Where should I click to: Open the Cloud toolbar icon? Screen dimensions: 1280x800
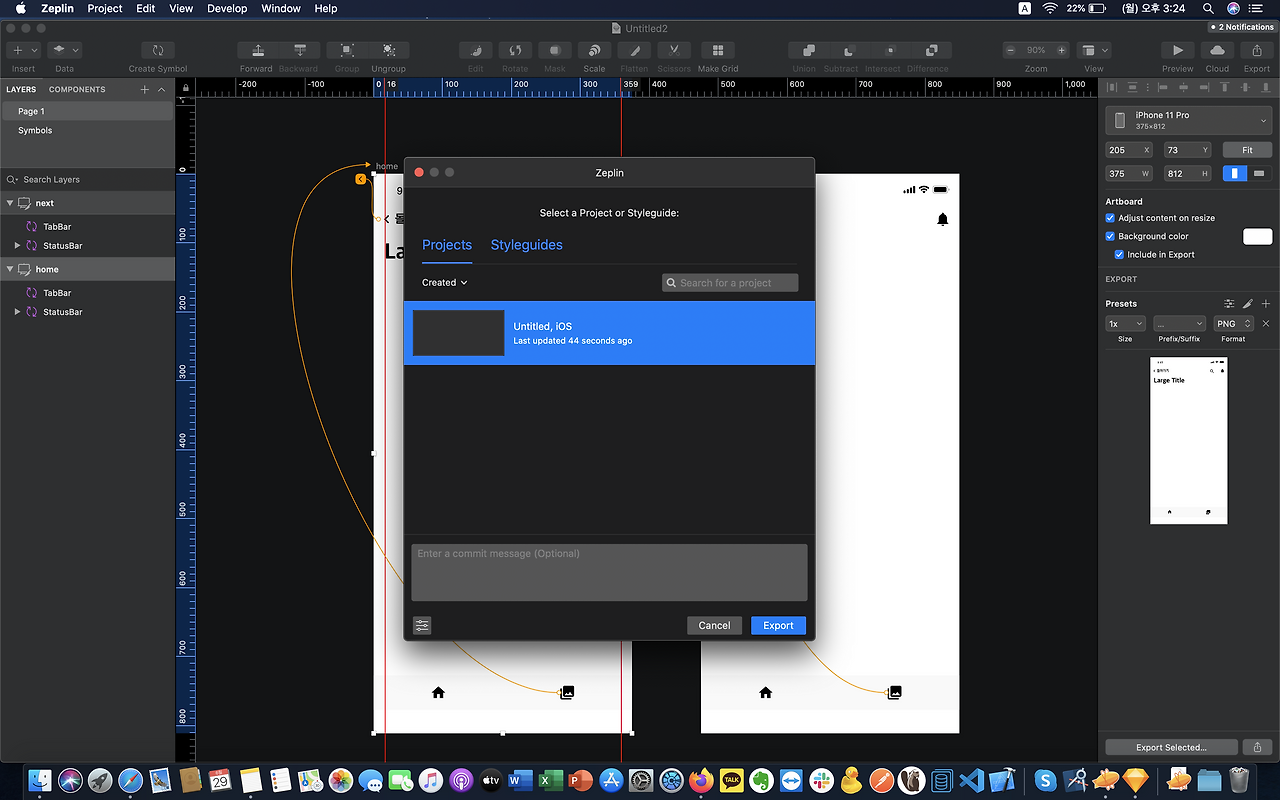[1217, 50]
